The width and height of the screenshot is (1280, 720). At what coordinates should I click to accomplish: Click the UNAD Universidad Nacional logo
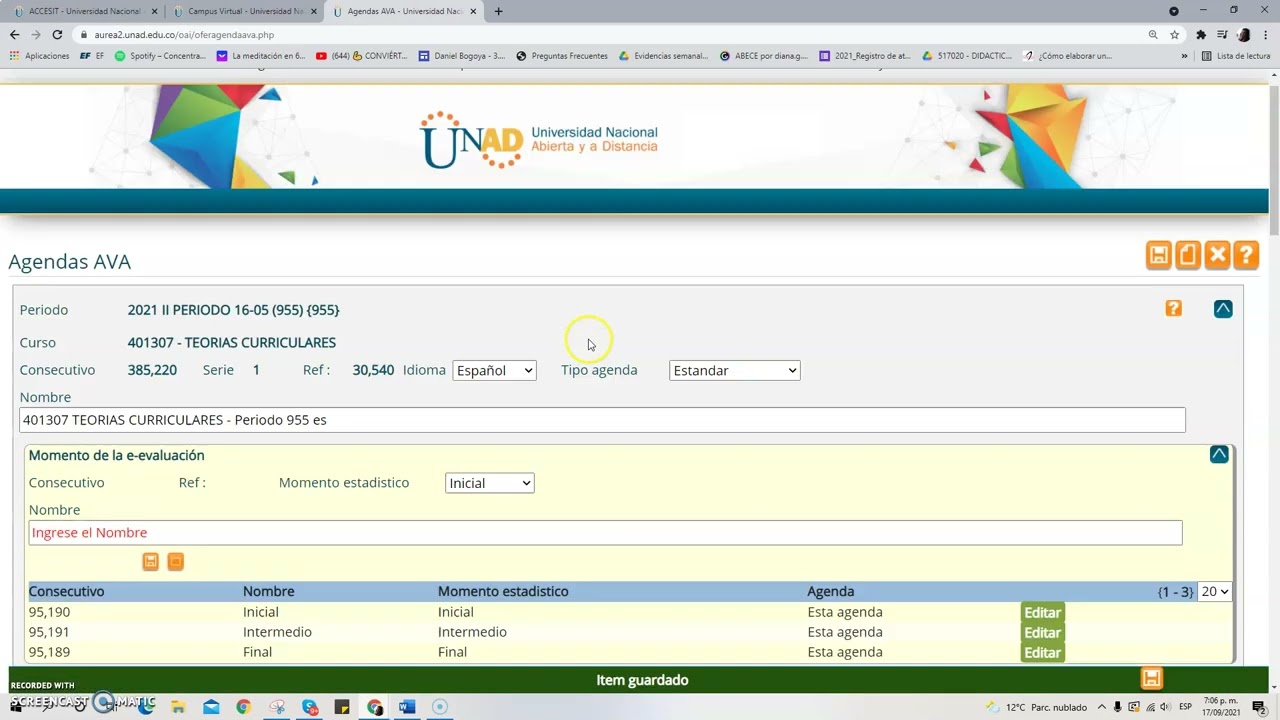[x=539, y=140]
